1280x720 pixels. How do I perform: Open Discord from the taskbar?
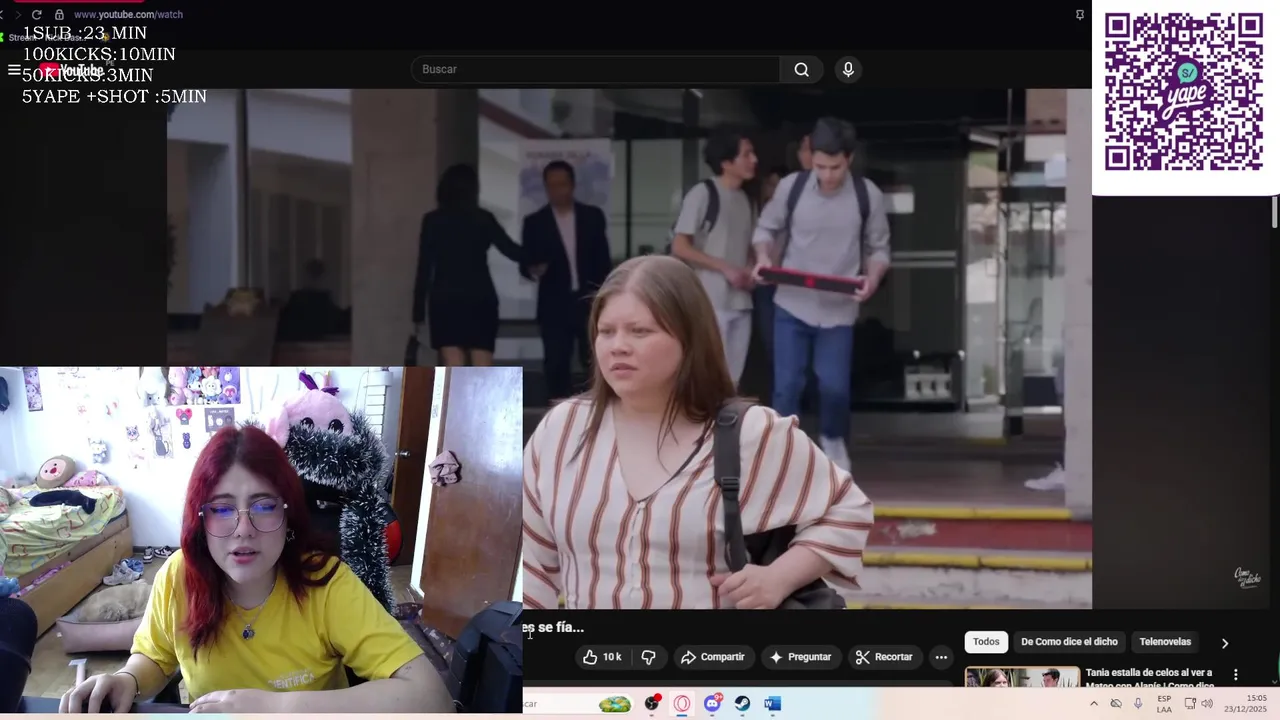click(712, 704)
